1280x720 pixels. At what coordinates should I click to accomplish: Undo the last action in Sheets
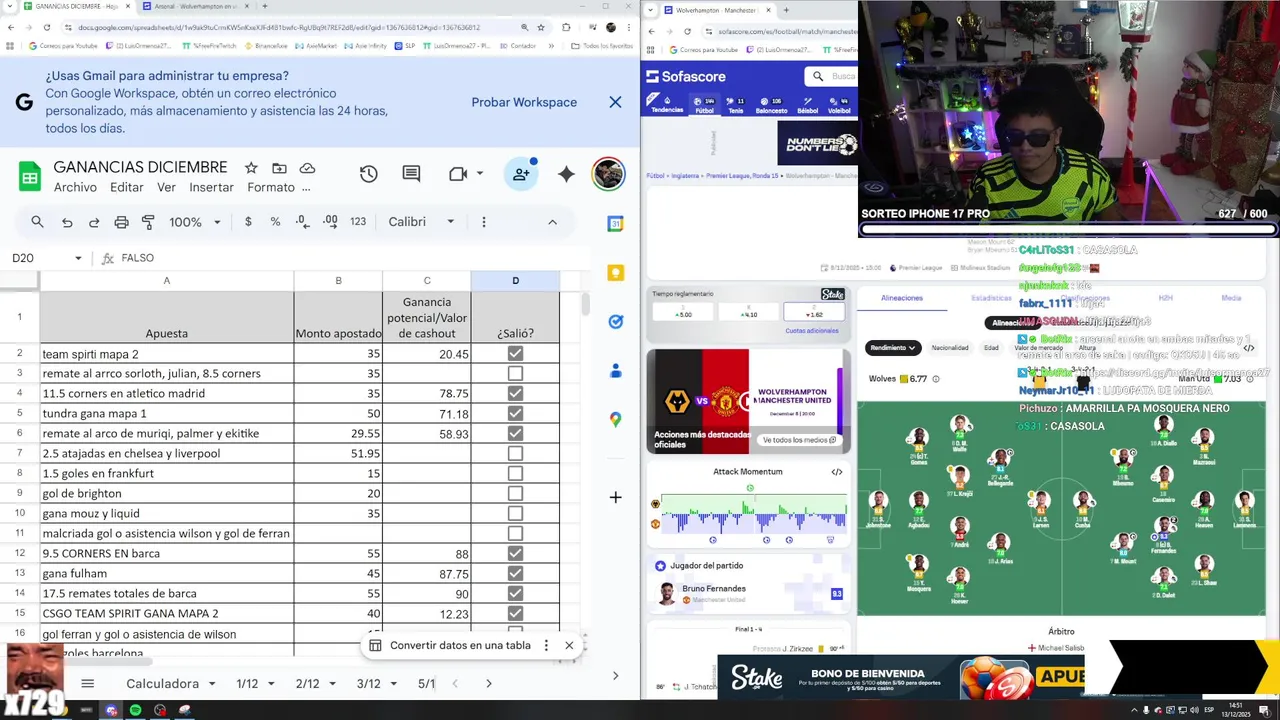coord(67,222)
